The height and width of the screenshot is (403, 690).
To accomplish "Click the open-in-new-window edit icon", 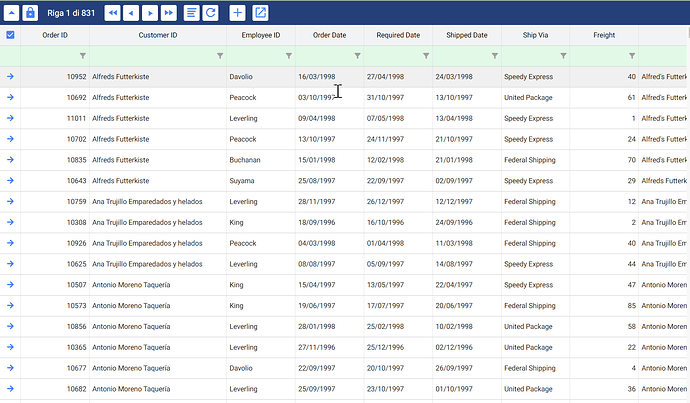I will (x=260, y=13).
